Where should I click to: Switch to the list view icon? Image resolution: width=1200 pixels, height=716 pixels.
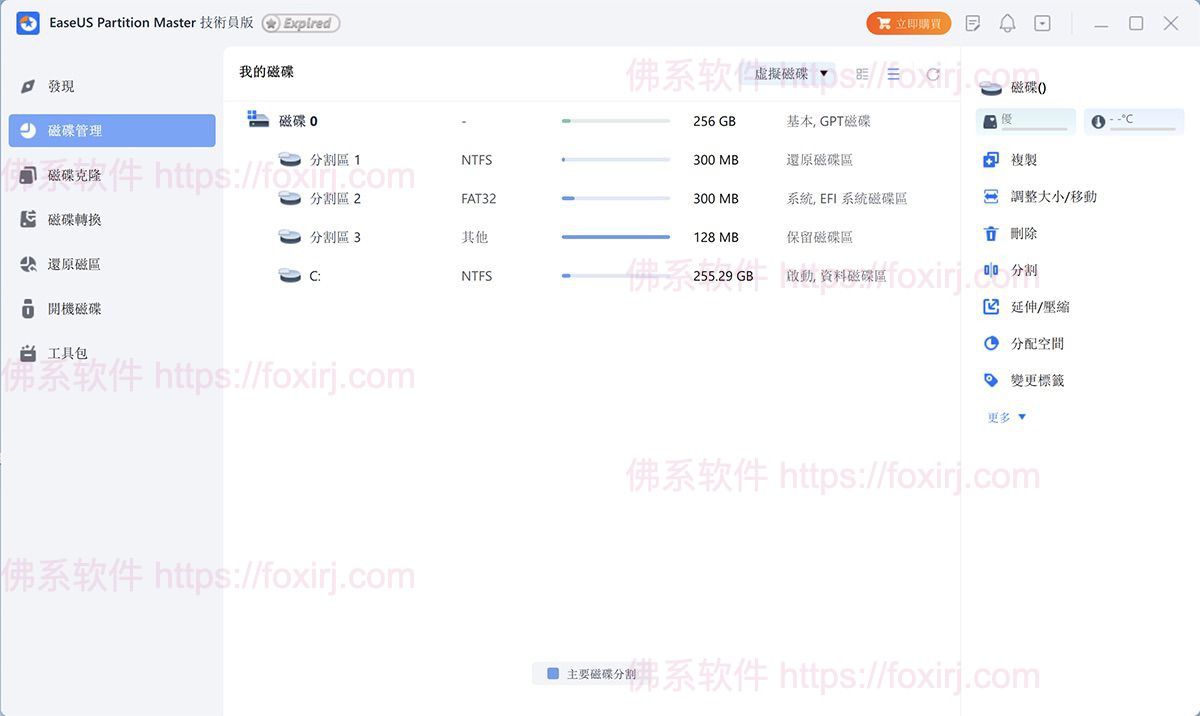[893, 74]
